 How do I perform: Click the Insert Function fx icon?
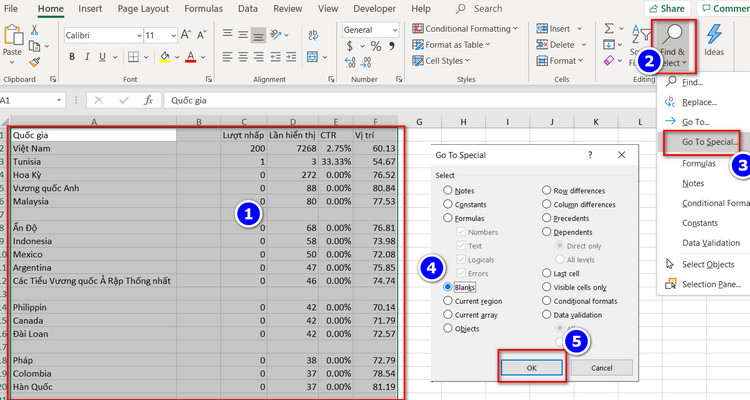point(149,100)
